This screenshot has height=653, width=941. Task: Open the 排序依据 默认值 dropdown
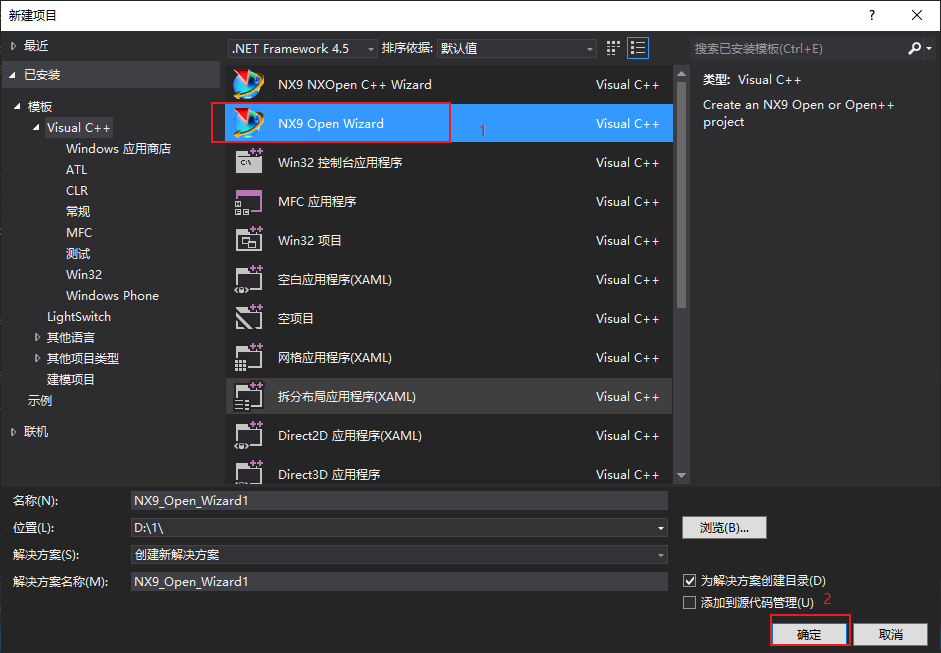[517, 49]
